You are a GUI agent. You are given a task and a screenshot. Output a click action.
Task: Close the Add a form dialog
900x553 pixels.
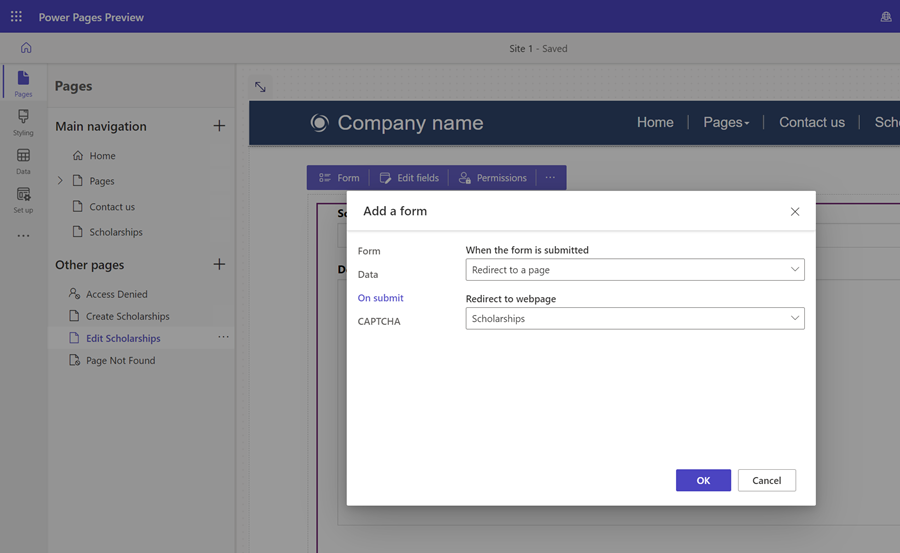click(x=795, y=212)
